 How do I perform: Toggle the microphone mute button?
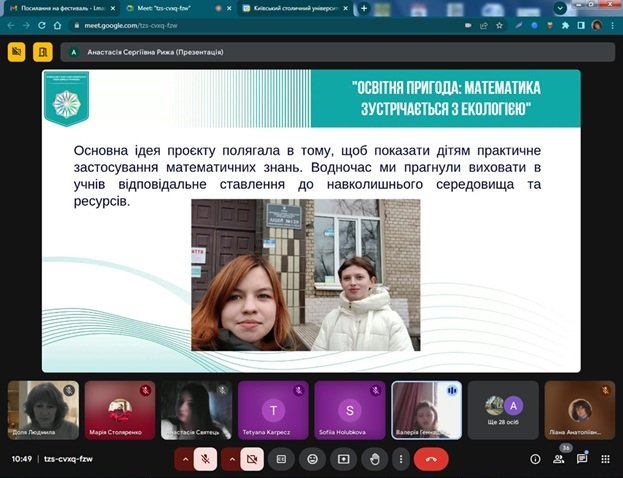[205, 459]
